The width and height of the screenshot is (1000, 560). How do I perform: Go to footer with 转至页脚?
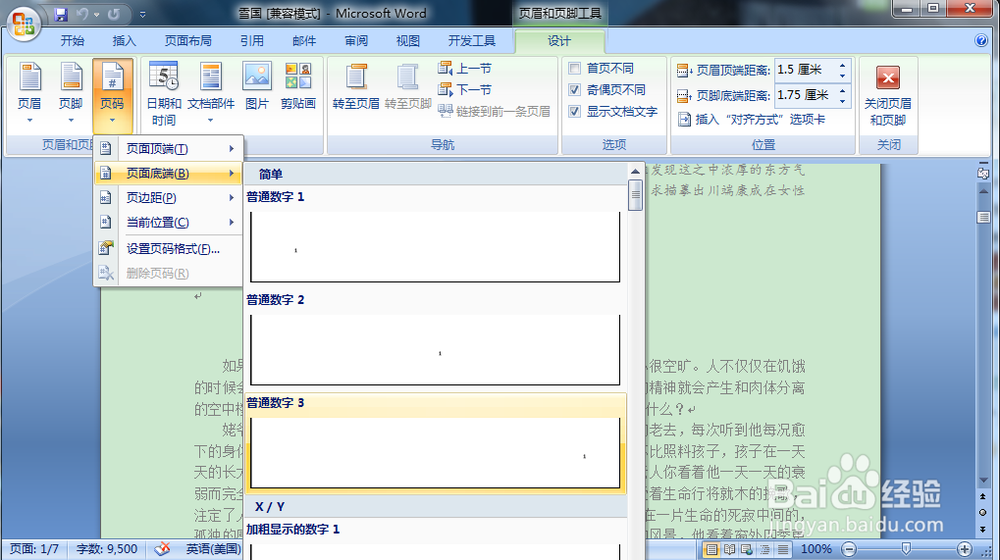pos(408,86)
